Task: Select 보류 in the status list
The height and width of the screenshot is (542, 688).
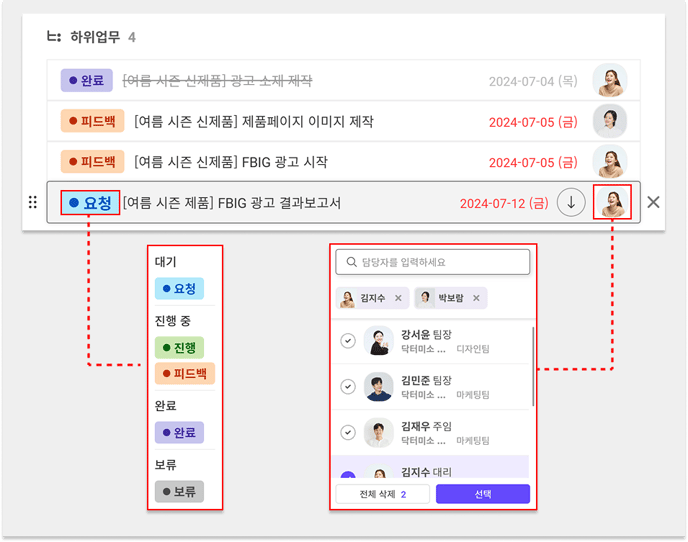Action: [x=179, y=492]
